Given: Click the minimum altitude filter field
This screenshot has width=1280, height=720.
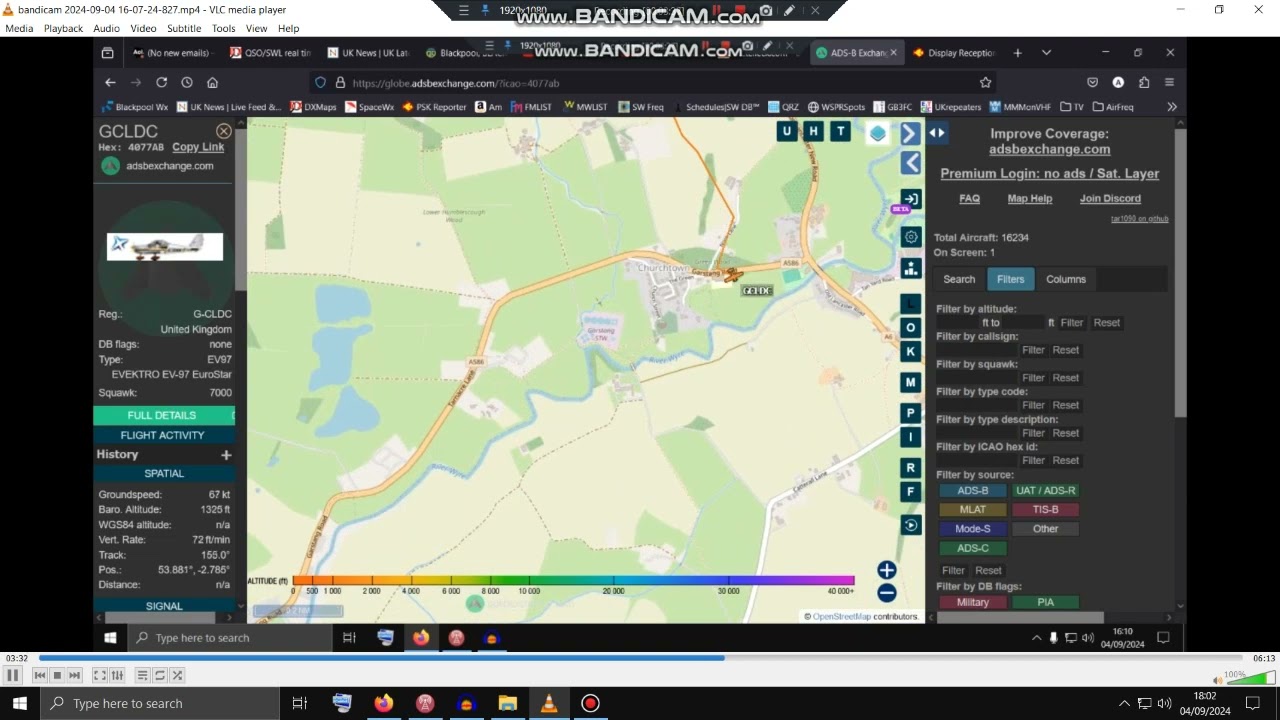Looking at the screenshot, I should (x=958, y=323).
